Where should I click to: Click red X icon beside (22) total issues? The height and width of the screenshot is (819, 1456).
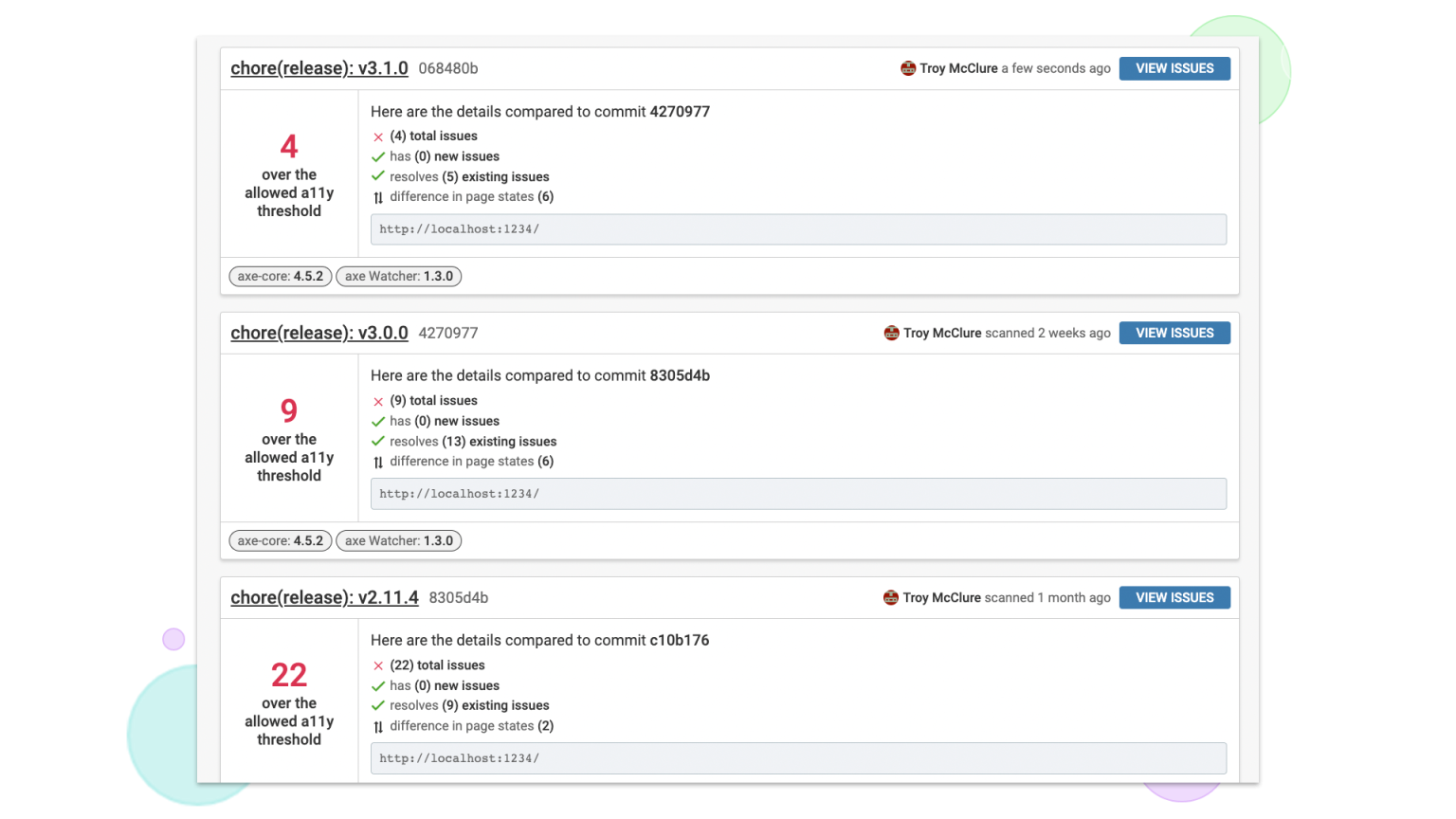(x=378, y=665)
